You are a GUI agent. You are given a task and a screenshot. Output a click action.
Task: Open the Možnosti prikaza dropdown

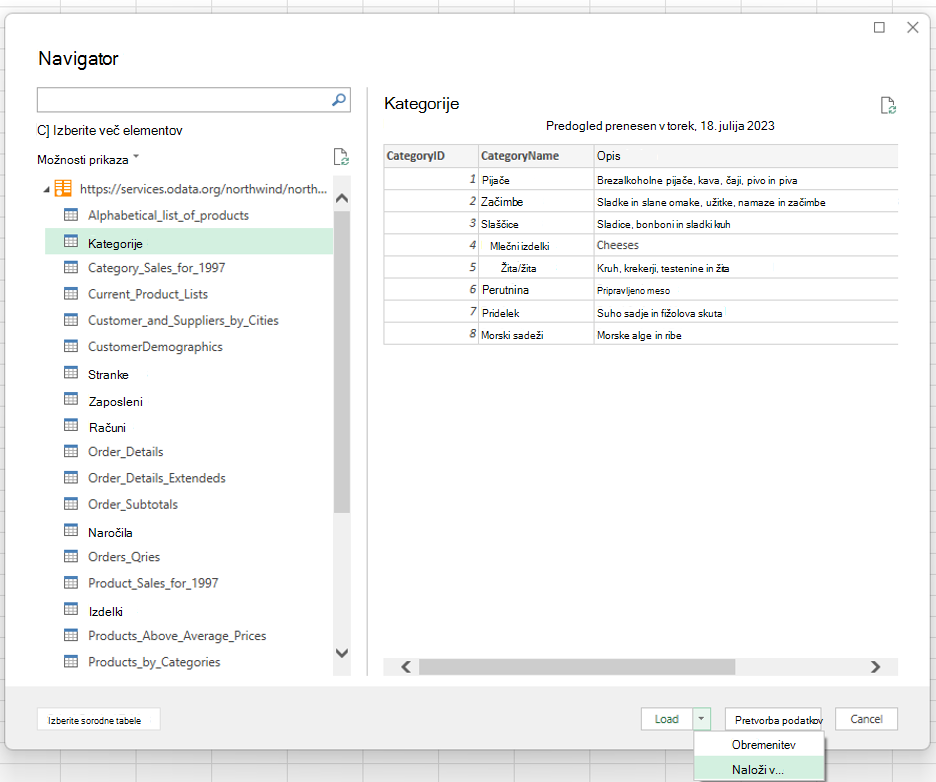88,159
